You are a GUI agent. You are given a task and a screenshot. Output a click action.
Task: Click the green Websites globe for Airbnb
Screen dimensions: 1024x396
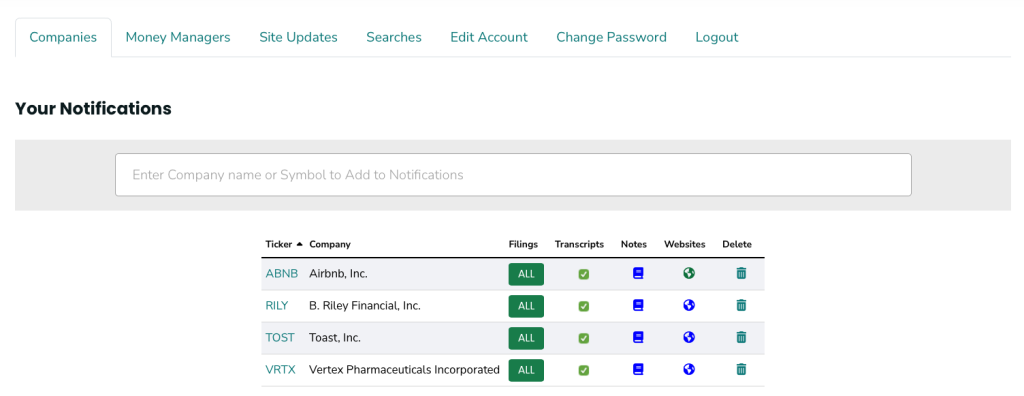click(688, 273)
